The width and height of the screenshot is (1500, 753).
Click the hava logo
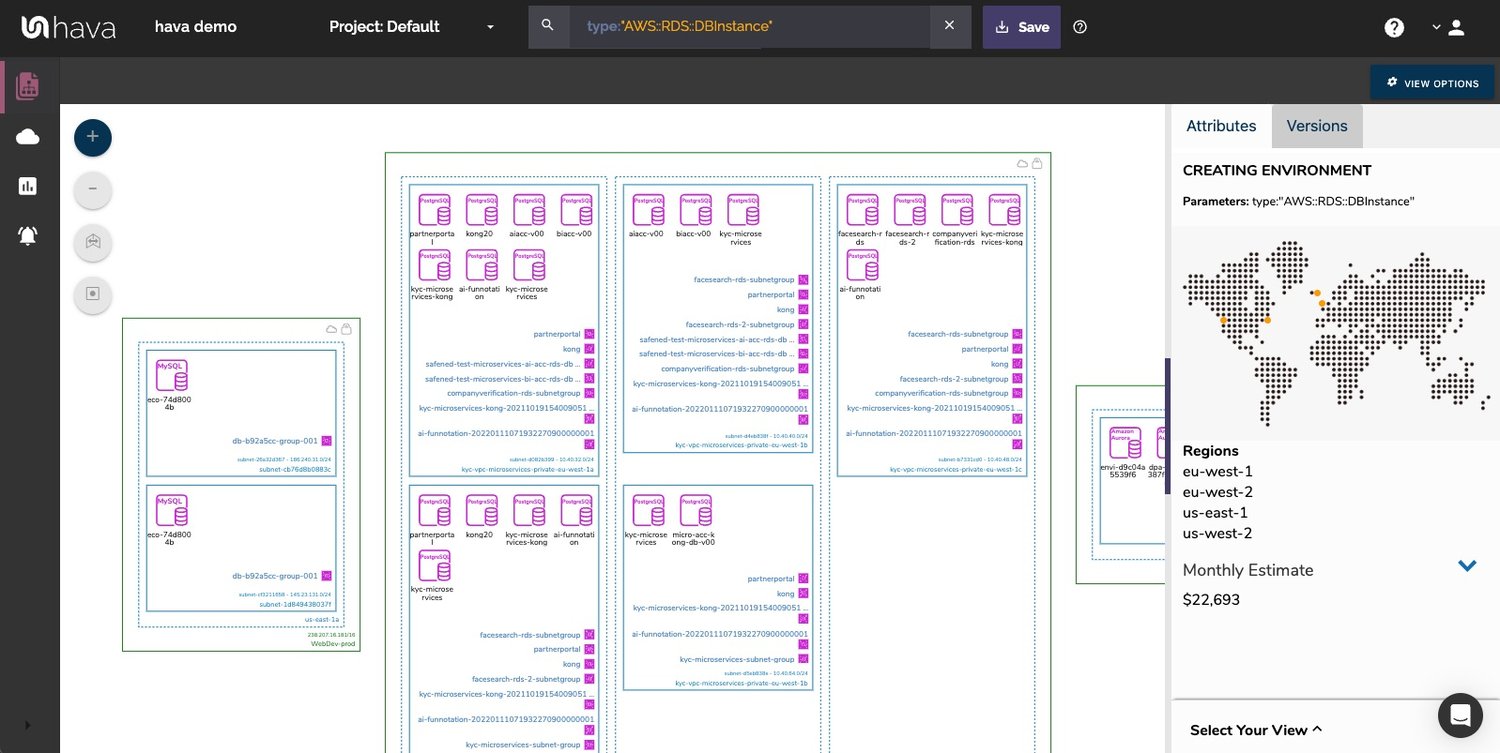[x=68, y=27]
